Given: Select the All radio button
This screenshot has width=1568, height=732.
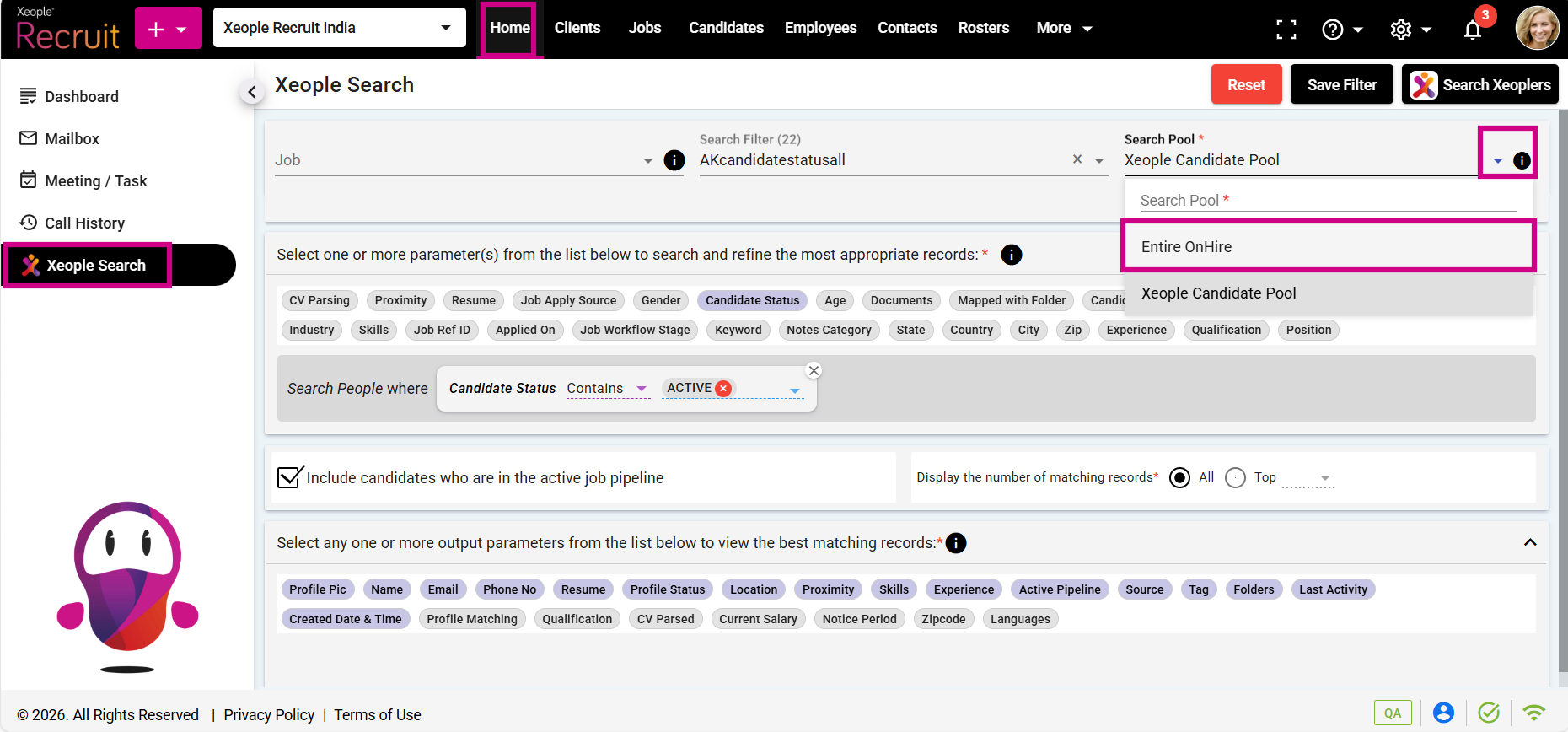Looking at the screenshot, I should point(1180,477).
